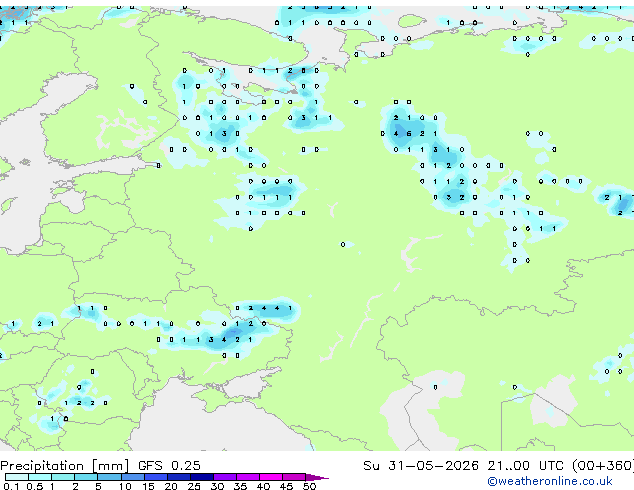This screenshot has height=490, width=634.
Task: Click the '0 2 4 4 1' precipitation row
Action: tap(264, 308)
